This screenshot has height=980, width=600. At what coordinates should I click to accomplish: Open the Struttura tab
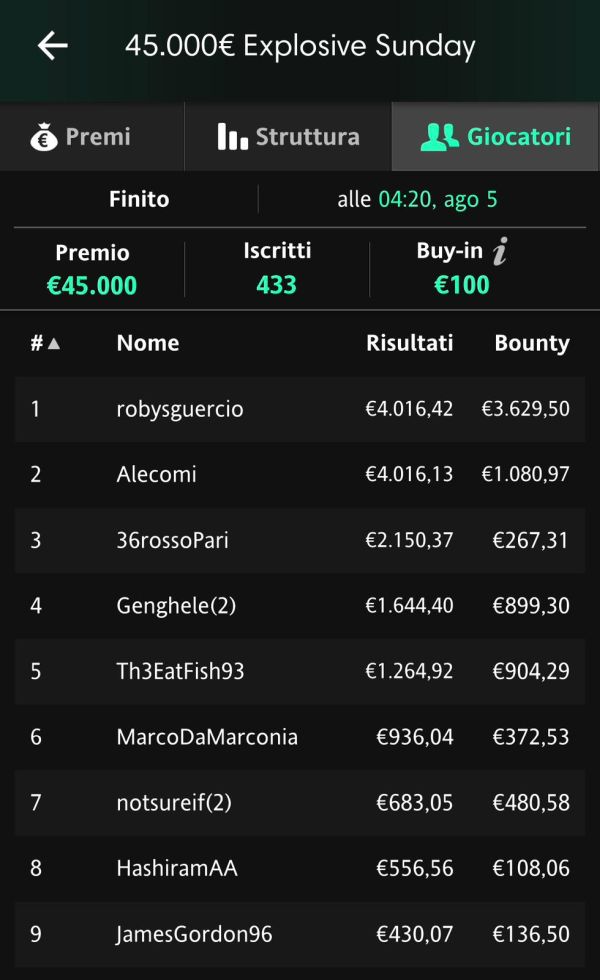pyautogui.click(x=288, y=137)
